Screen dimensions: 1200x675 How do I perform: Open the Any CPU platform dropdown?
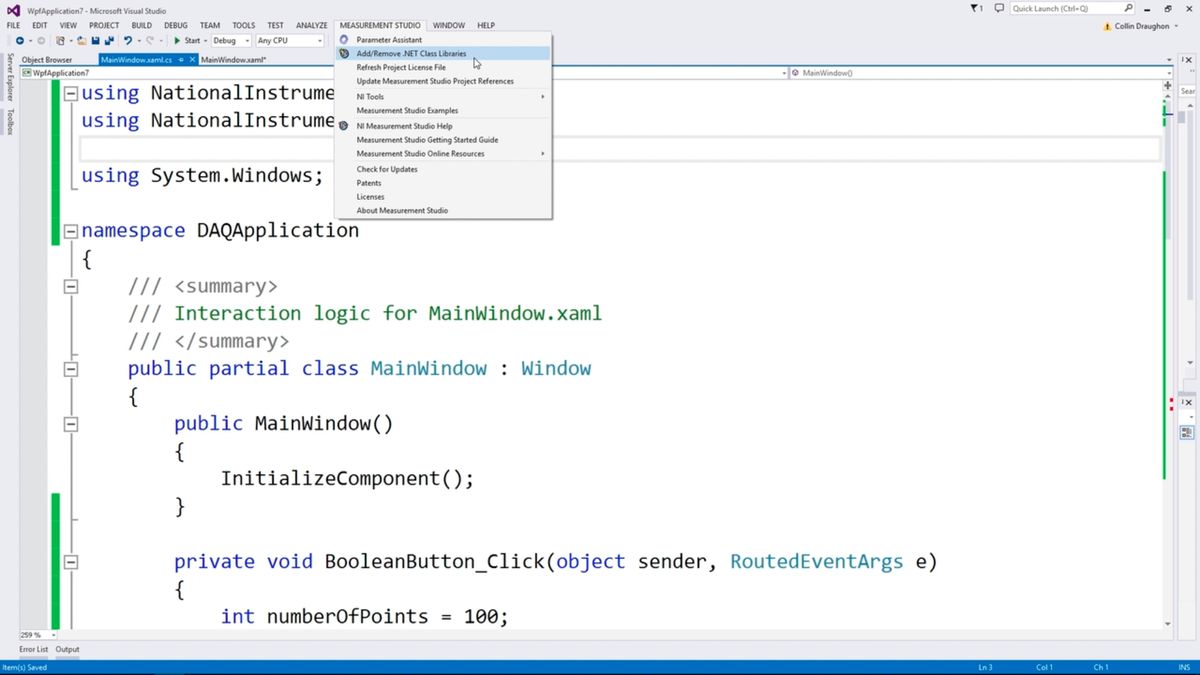point(290,41)
